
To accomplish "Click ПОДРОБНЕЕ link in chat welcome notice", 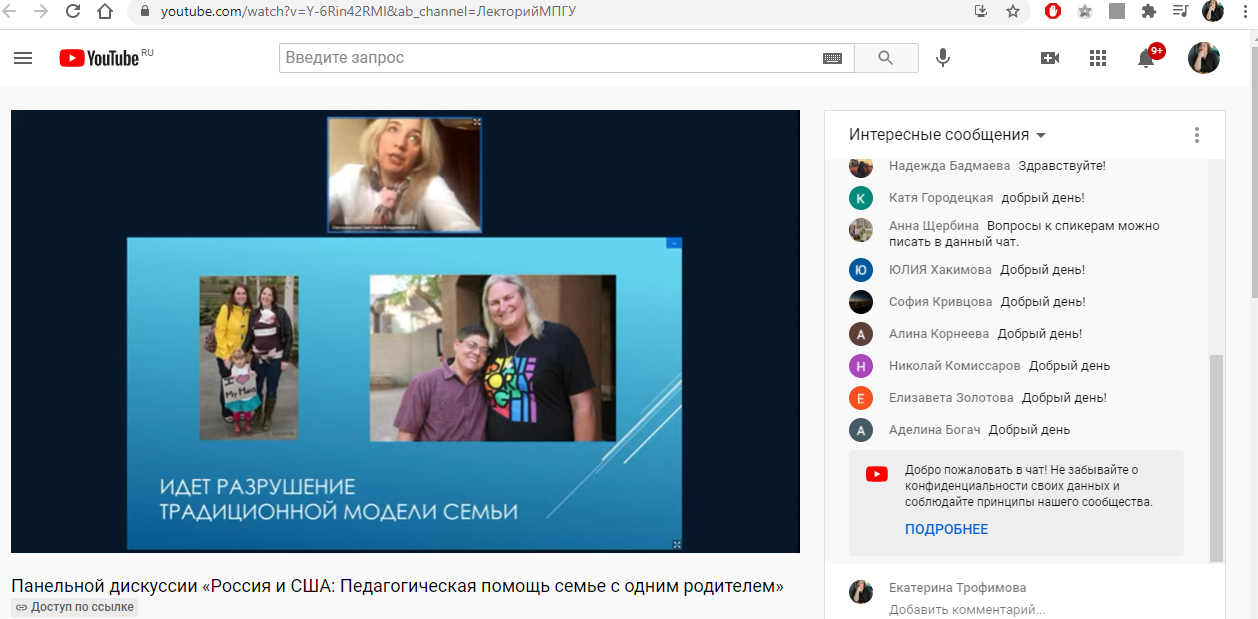I will coord(946,529).
